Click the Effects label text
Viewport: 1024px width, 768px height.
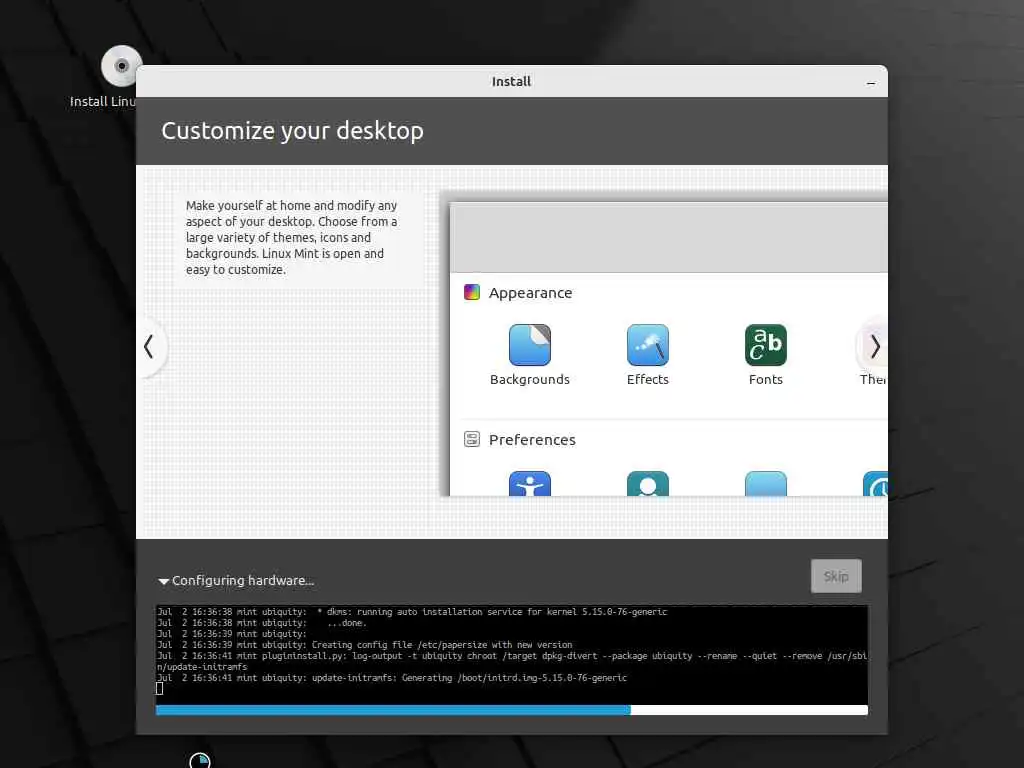(x=648, y=379)
